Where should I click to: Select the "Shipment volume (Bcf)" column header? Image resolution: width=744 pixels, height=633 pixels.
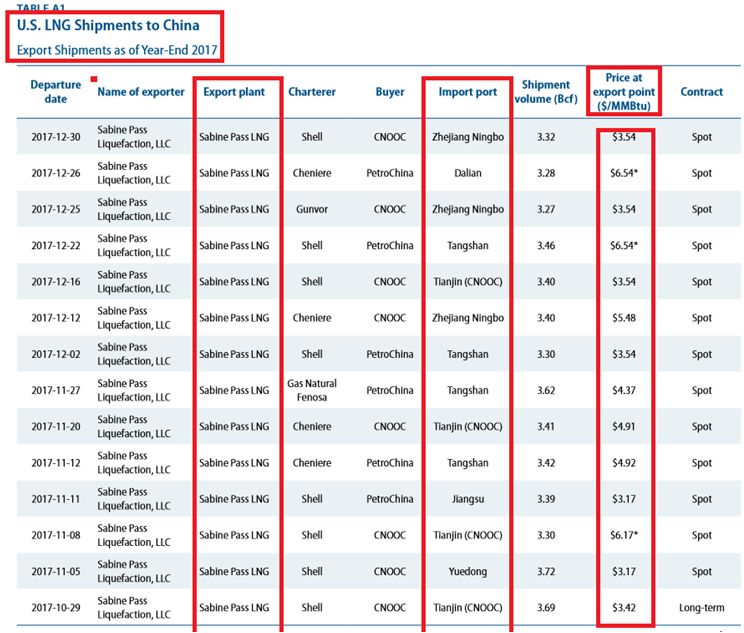tap(546, 92)
